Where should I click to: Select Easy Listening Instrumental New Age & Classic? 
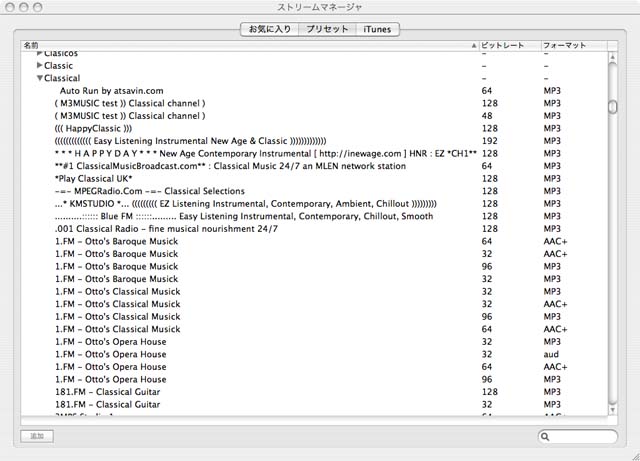pos(314,141)
